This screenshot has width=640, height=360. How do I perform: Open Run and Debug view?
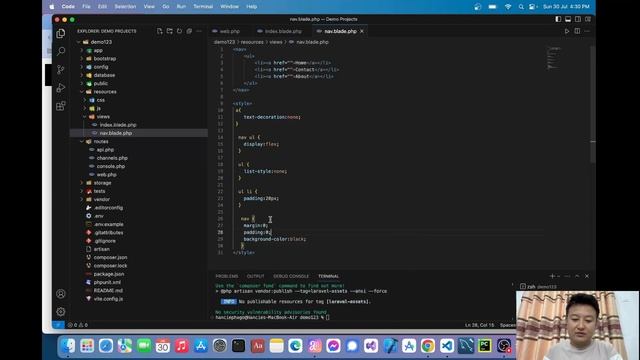click(61, 88)
